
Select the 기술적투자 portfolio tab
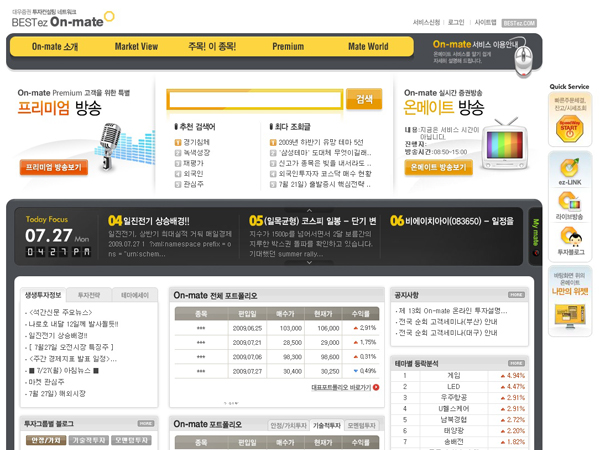pyautogui.click(x=324, y=425)
